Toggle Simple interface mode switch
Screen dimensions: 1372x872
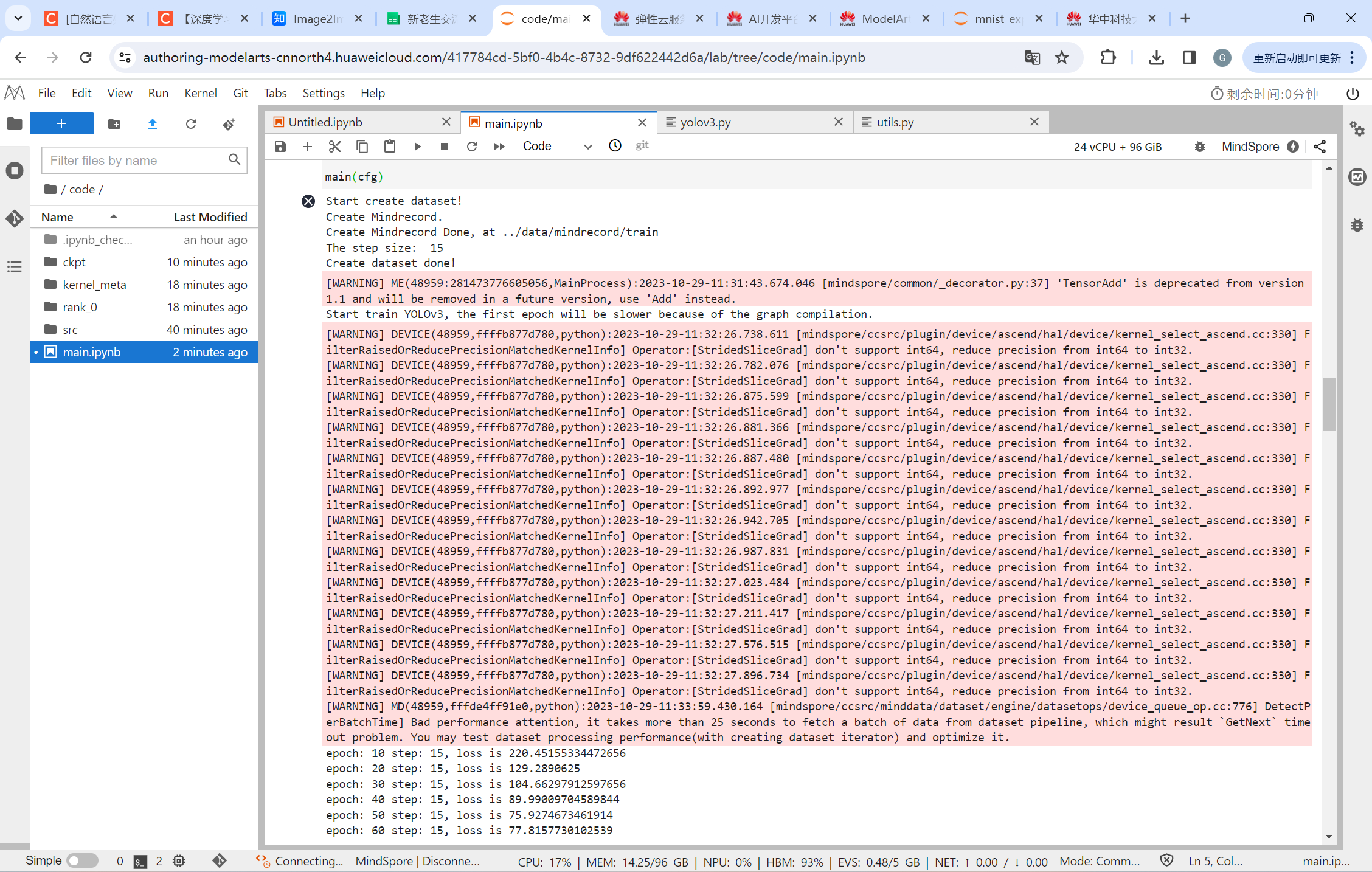click(82, 860)
